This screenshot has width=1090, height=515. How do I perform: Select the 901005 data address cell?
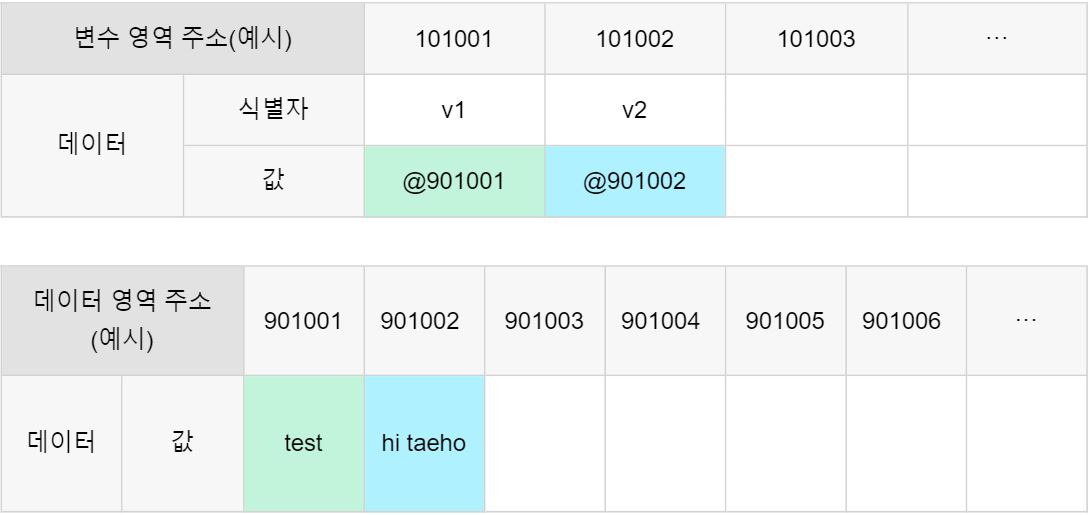pos(786,320)
